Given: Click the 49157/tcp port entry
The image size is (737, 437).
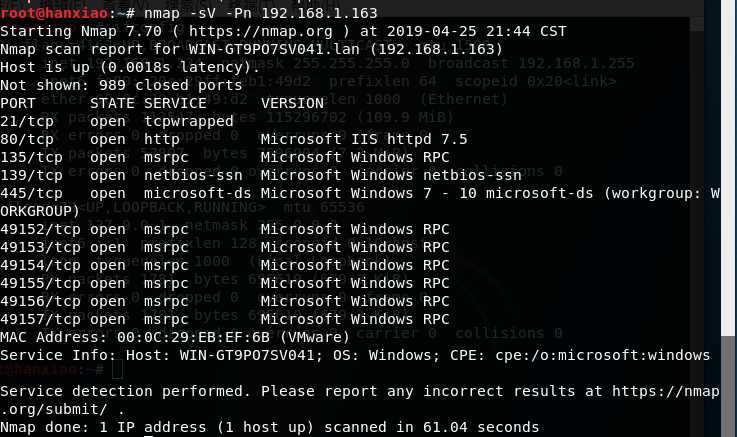Looking at the screenshot, I should pos(40,319).
